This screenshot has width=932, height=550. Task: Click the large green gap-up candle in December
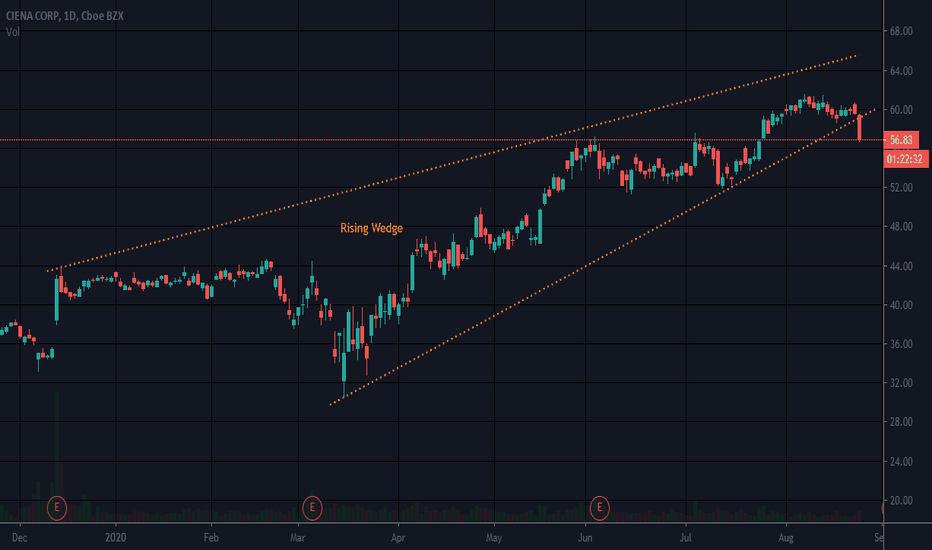click(x=57, y=300)
